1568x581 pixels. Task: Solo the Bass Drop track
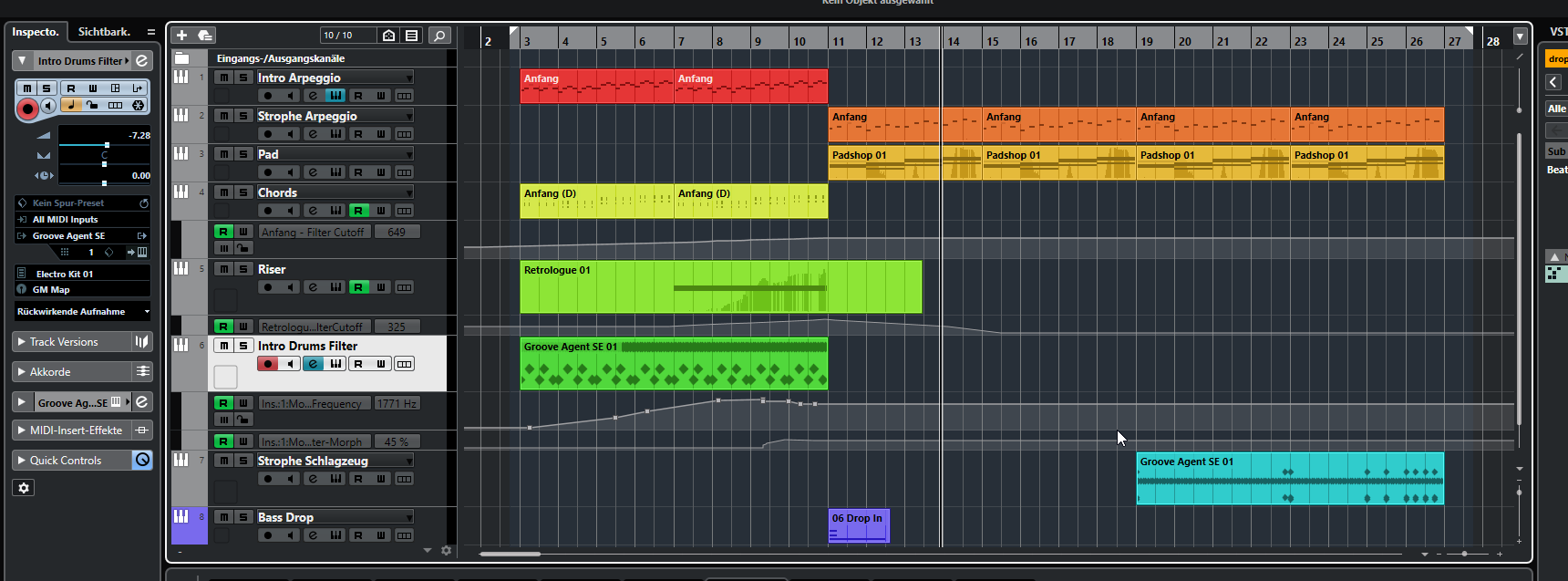pos(243,517)
